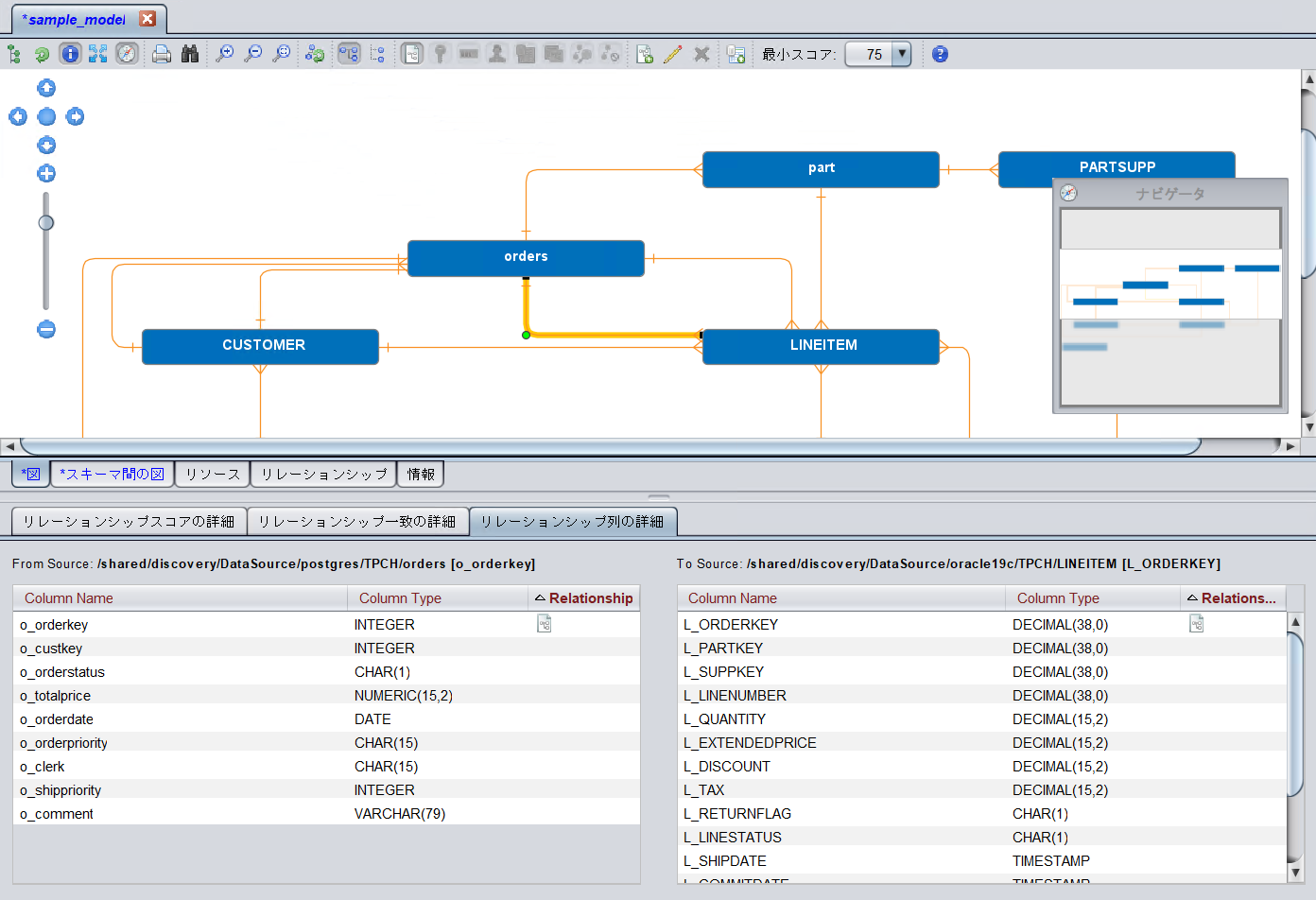This screenshot has height=900, width=1316.
Task: Select the LINEITEM table node
Action: tap(821, 347)
